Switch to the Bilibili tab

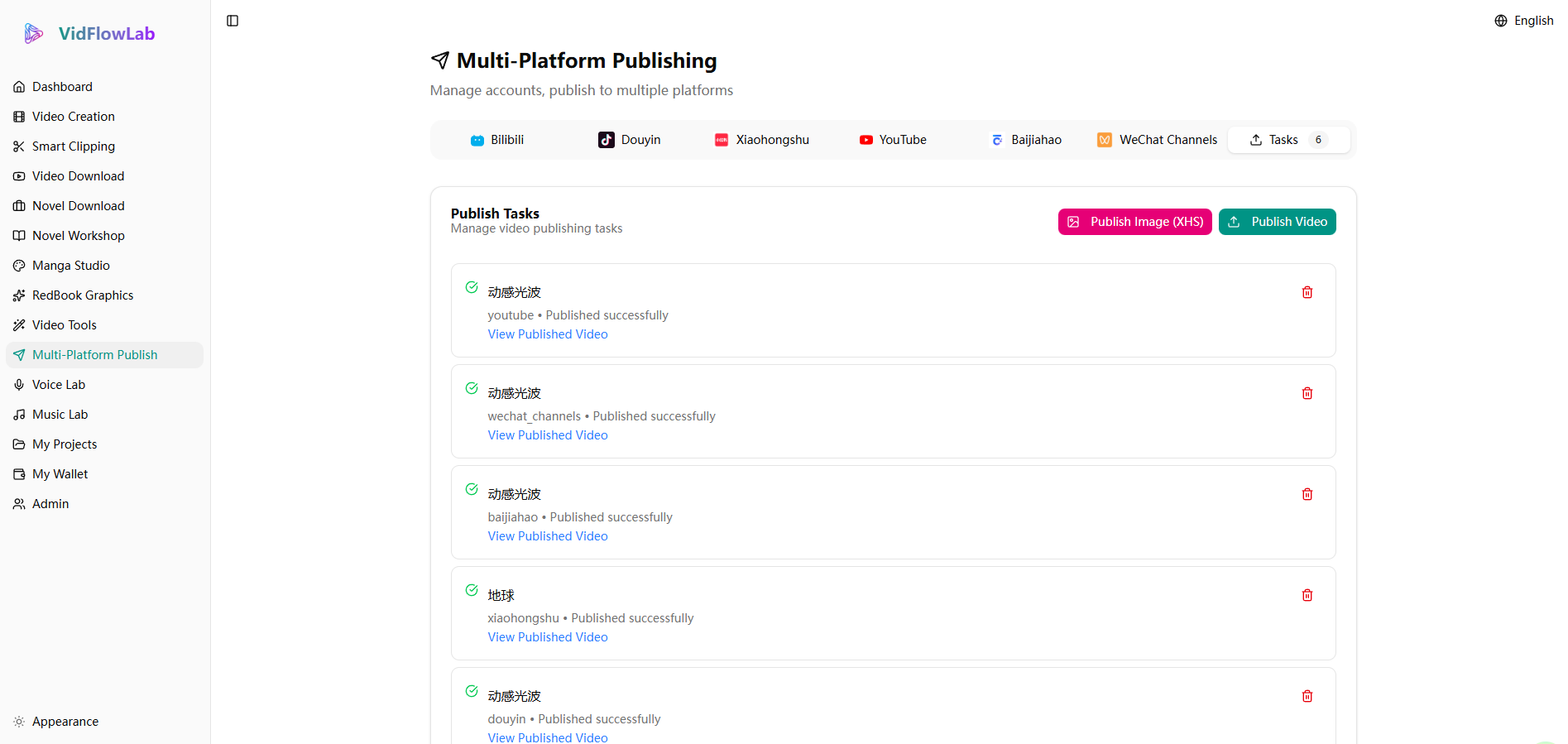click(497, 140)
